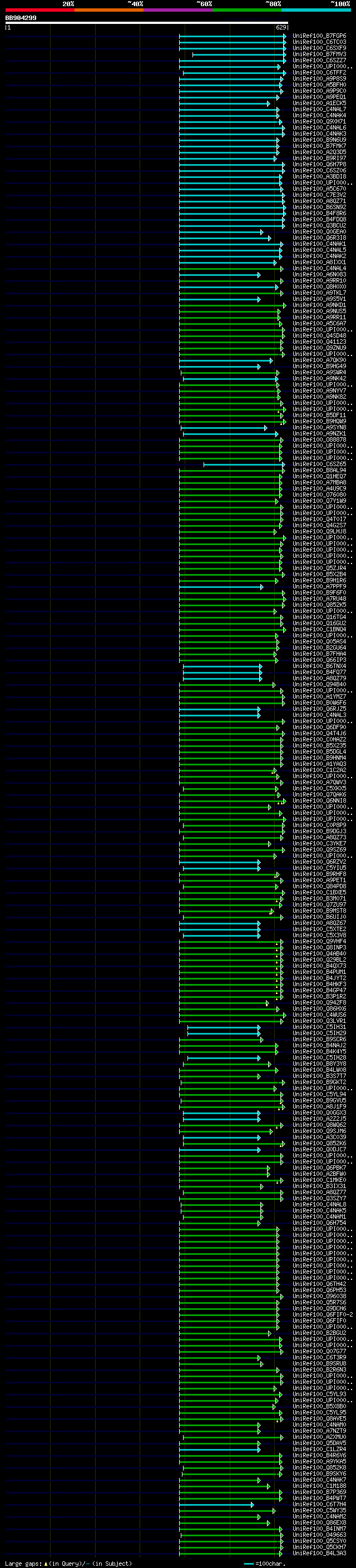Click label UniRef100_C1LZR4
This screenshot has width=356, height=1568.
[319, 1450]
